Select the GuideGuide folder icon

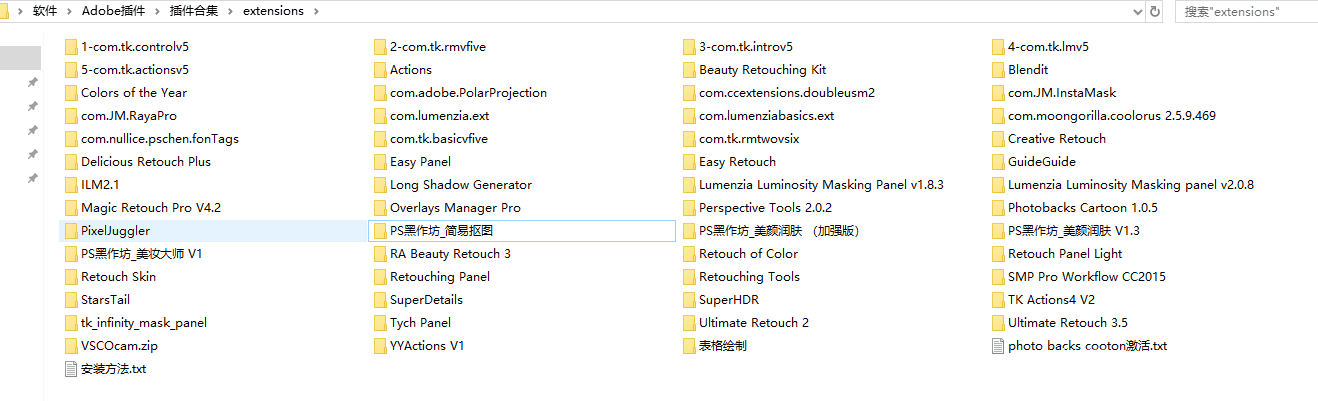(998, 162)
